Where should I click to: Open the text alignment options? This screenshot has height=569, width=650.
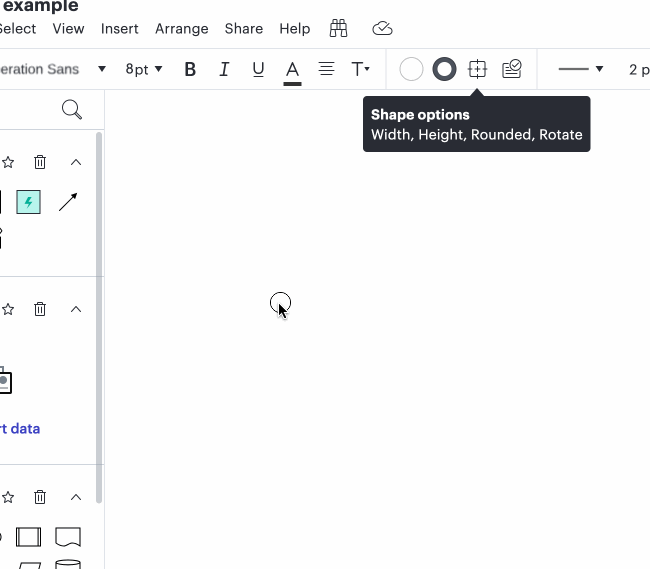coord(326,69)
